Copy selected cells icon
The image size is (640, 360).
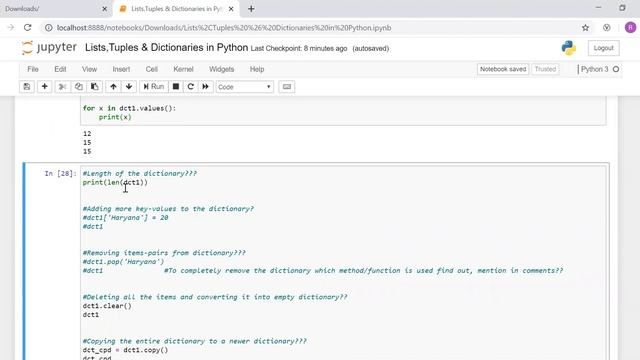click(78, 87)
